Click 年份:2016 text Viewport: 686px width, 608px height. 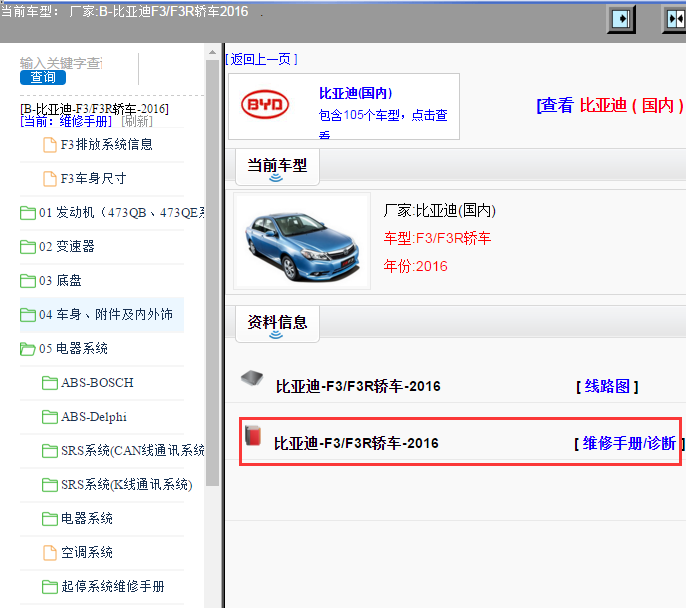click(416, 266)
